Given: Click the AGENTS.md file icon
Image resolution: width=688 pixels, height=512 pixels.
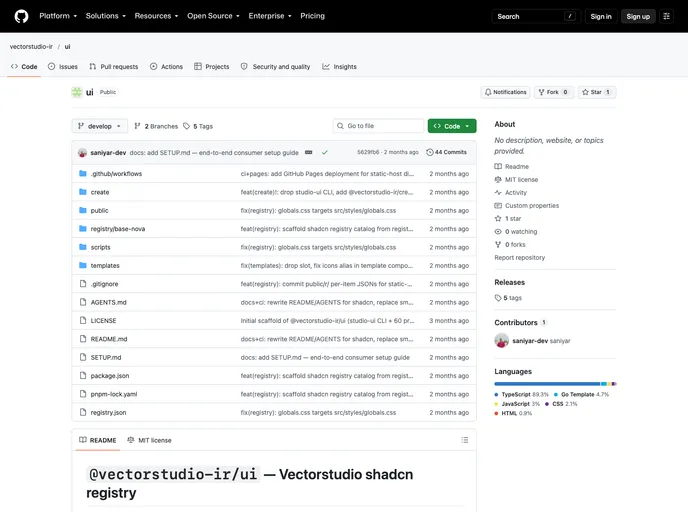Looking at the screenshot, I should (82, 302).
